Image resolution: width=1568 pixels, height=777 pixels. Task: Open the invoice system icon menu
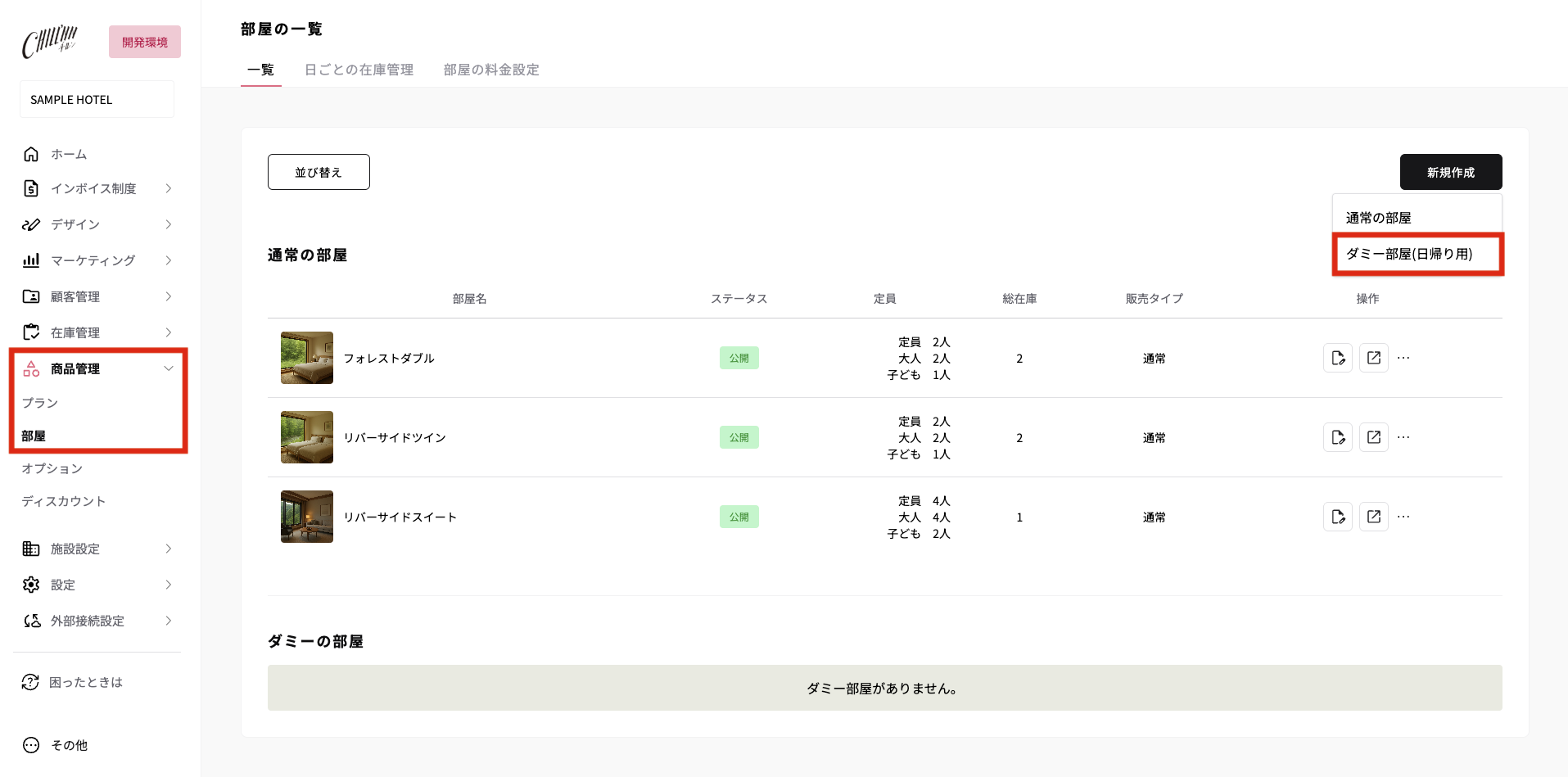point(31,188)
